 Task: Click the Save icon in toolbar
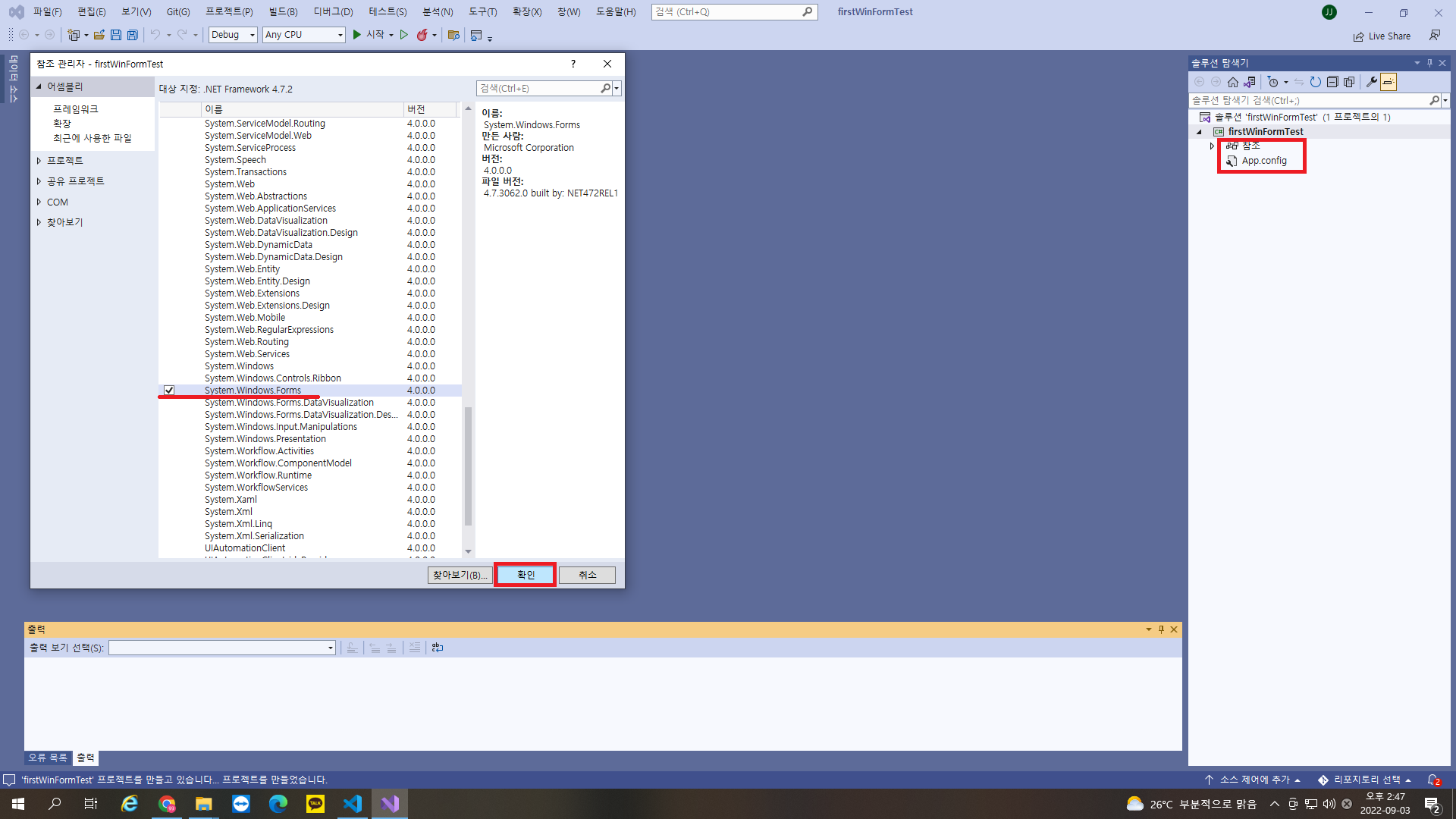point(116,35)
